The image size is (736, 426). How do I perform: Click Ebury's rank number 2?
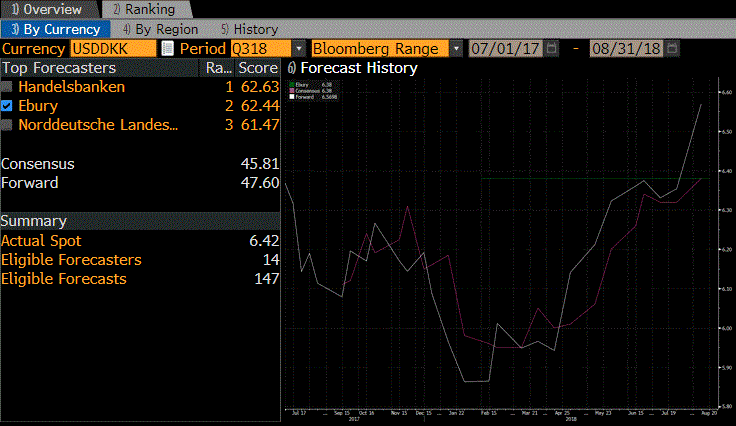[x=229, y=106]
